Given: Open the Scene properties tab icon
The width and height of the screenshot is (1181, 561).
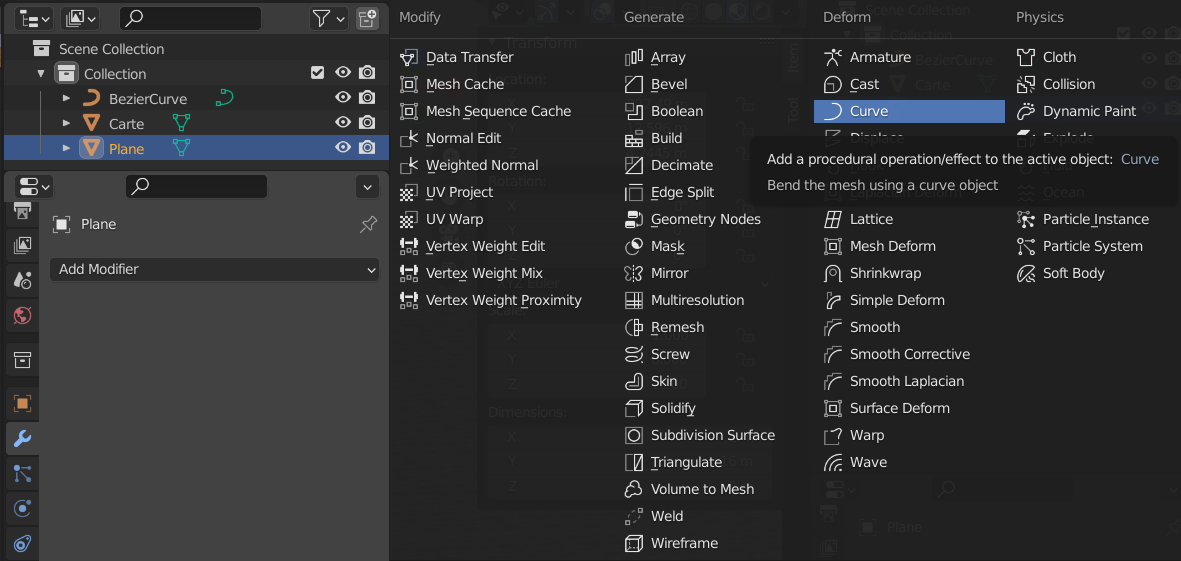Looking at the screenshot, I should [x=22, y=281].
